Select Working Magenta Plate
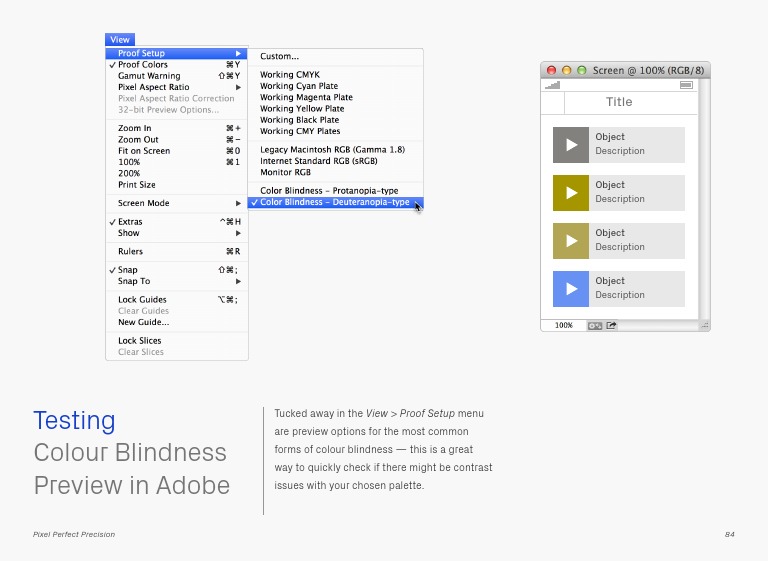 [x=335, y=98]
